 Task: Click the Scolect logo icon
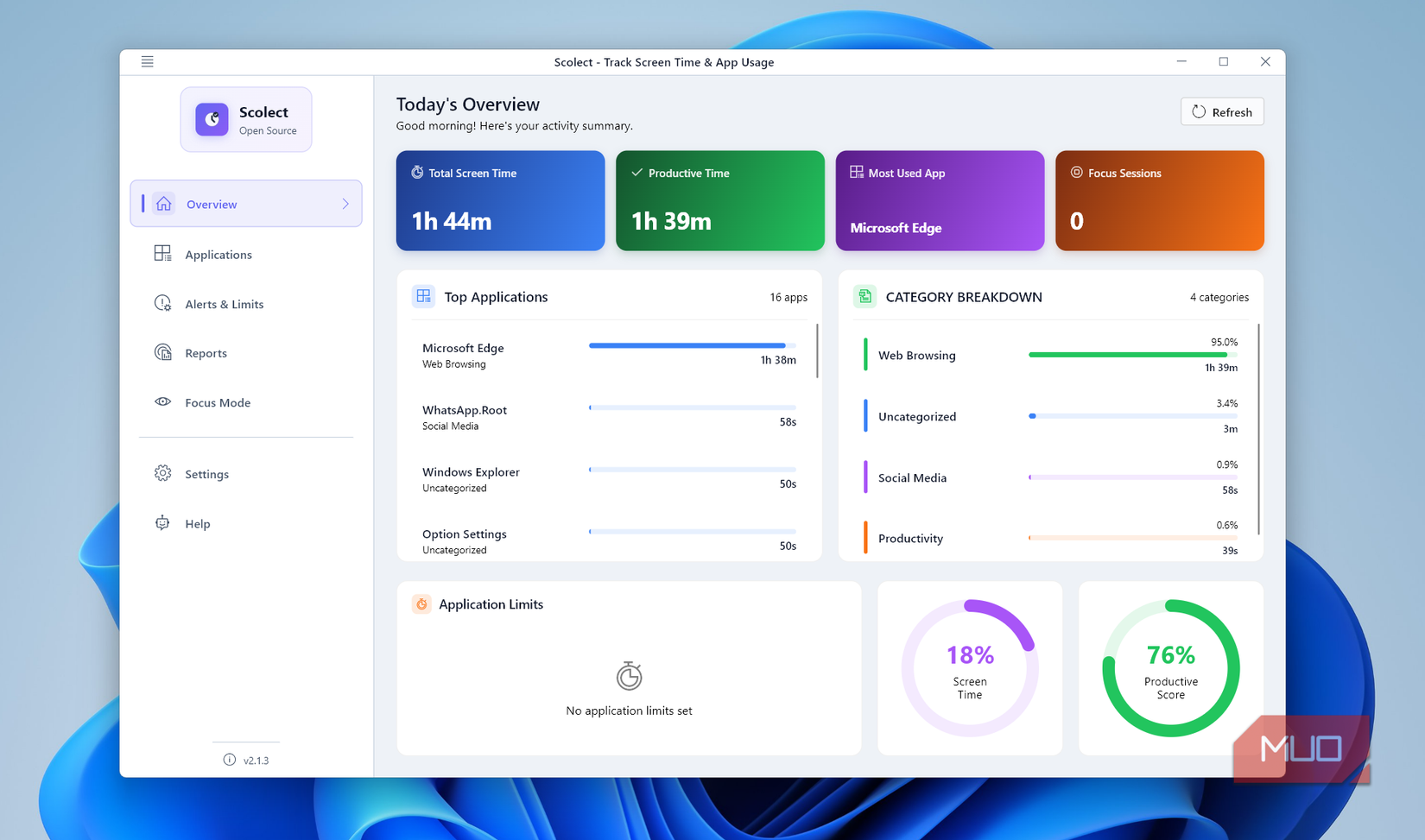pyautogui.click(x=212, y=119)
